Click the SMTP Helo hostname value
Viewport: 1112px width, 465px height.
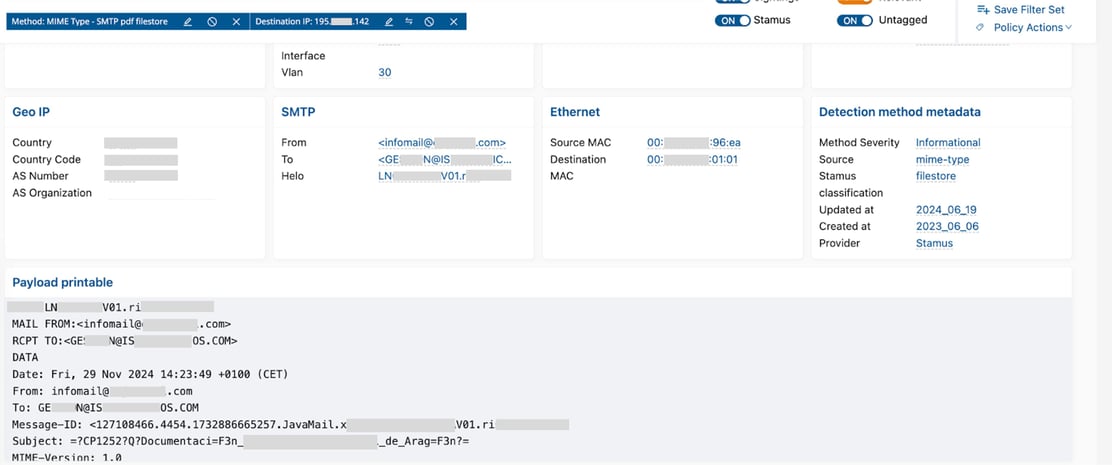[445, 176]
